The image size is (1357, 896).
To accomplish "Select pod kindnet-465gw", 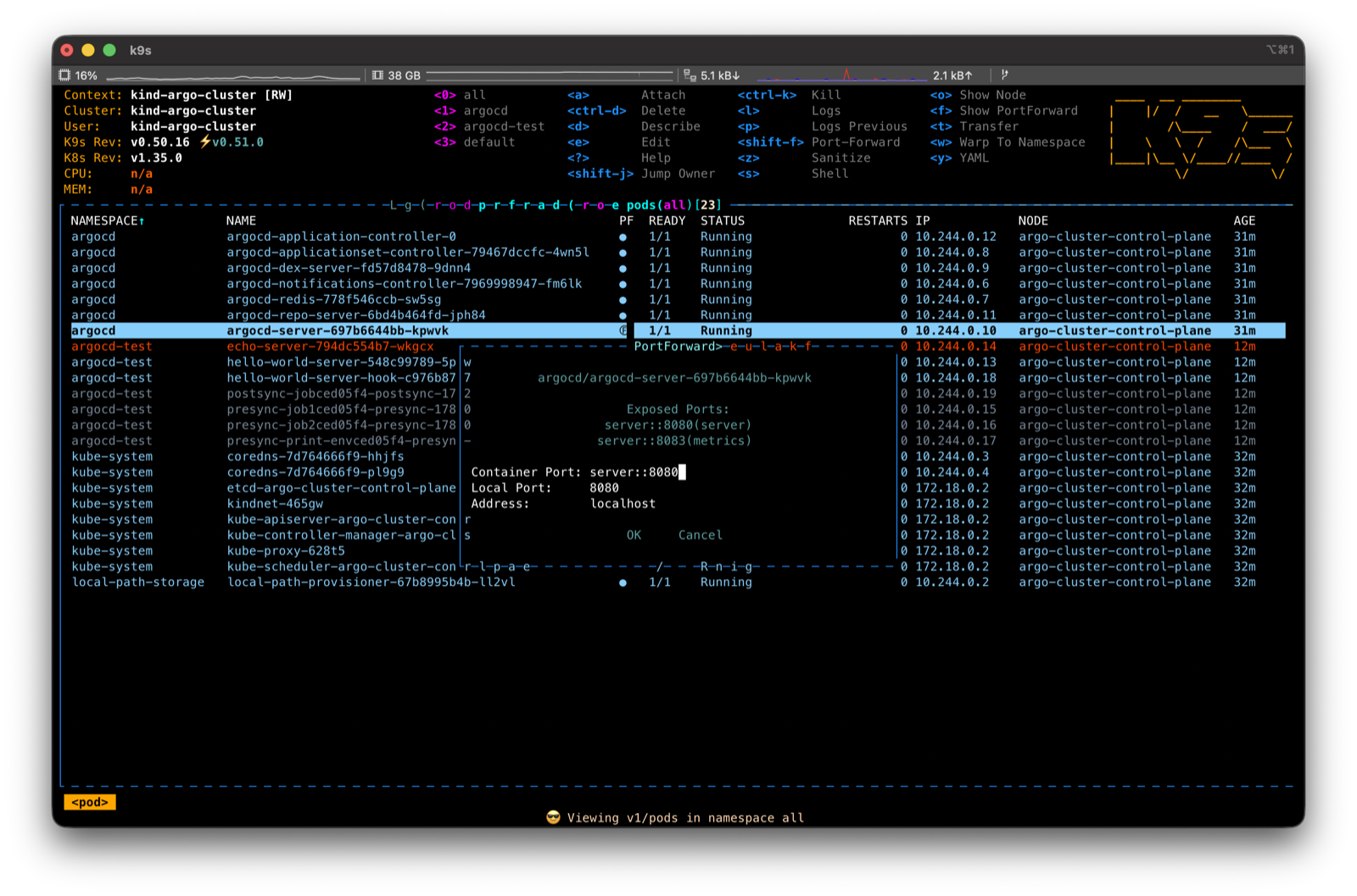I will pyautogui.click(x=275, y=504).
